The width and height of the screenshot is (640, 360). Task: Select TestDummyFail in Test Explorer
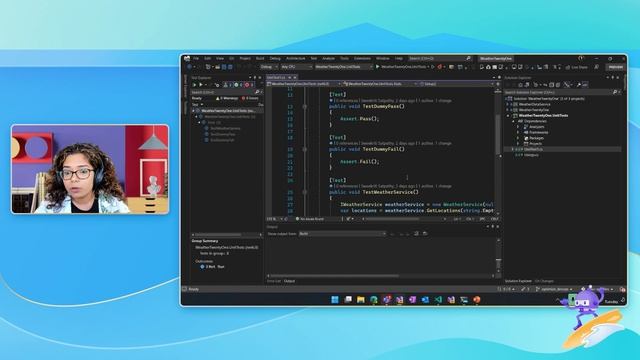tap(222, 140)
